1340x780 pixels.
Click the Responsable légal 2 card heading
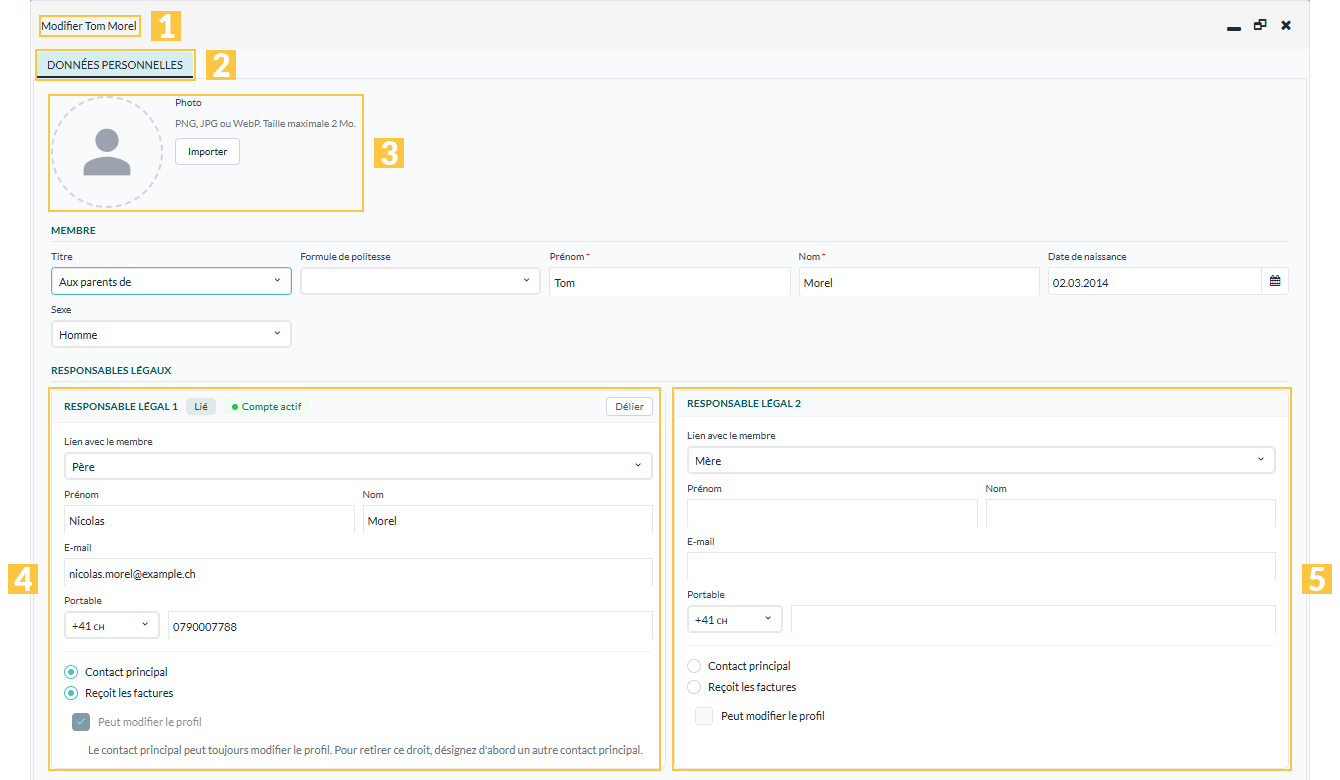(x=744, y=404)
